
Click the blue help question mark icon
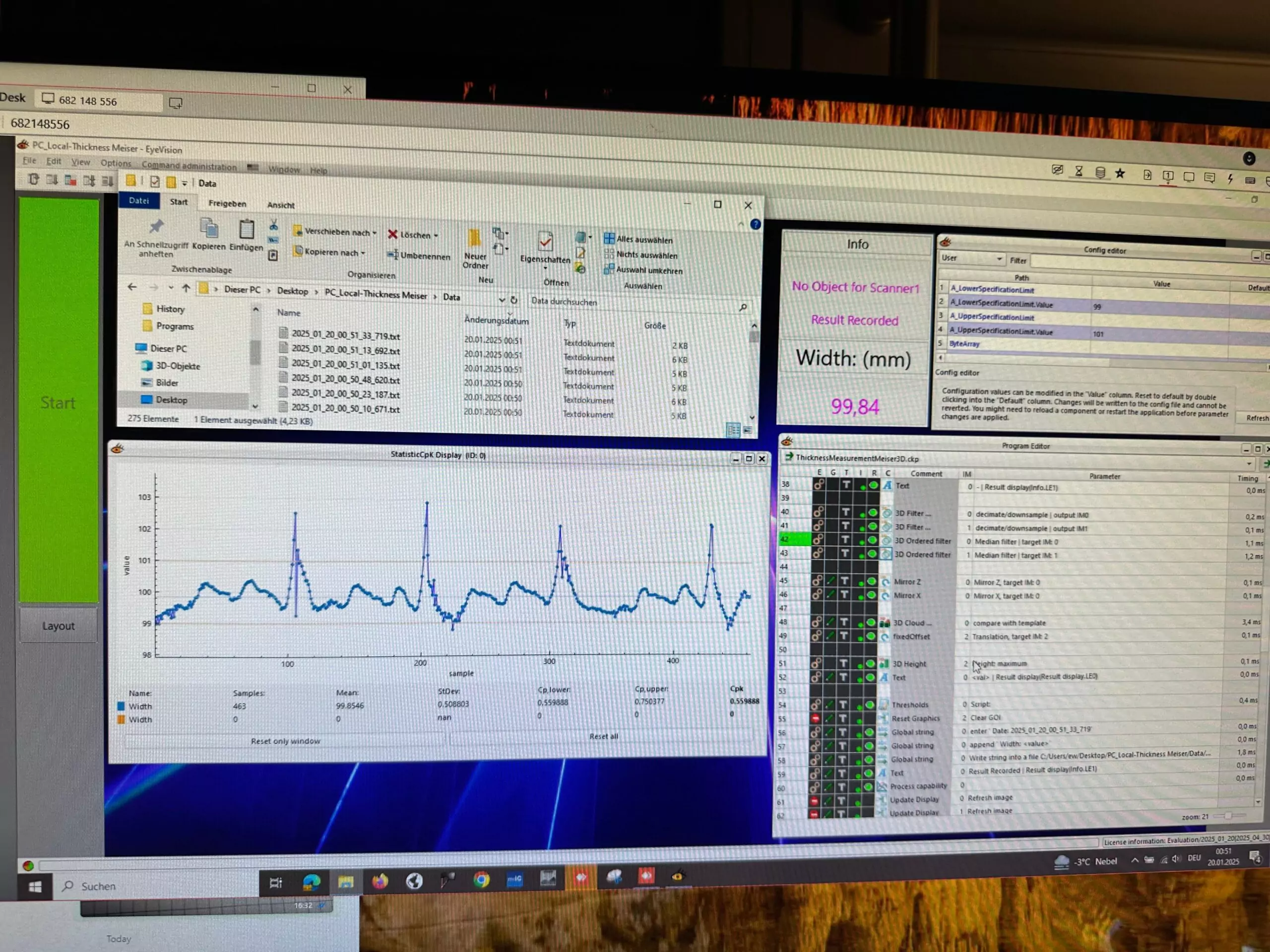tap(756, 225)
